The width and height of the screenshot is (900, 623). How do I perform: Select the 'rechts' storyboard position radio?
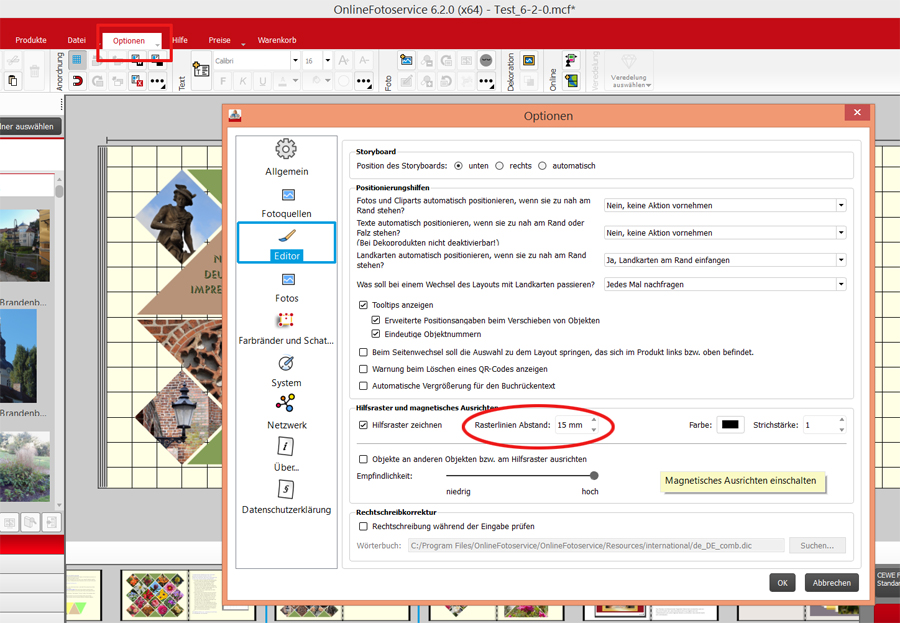click(499, 165)
